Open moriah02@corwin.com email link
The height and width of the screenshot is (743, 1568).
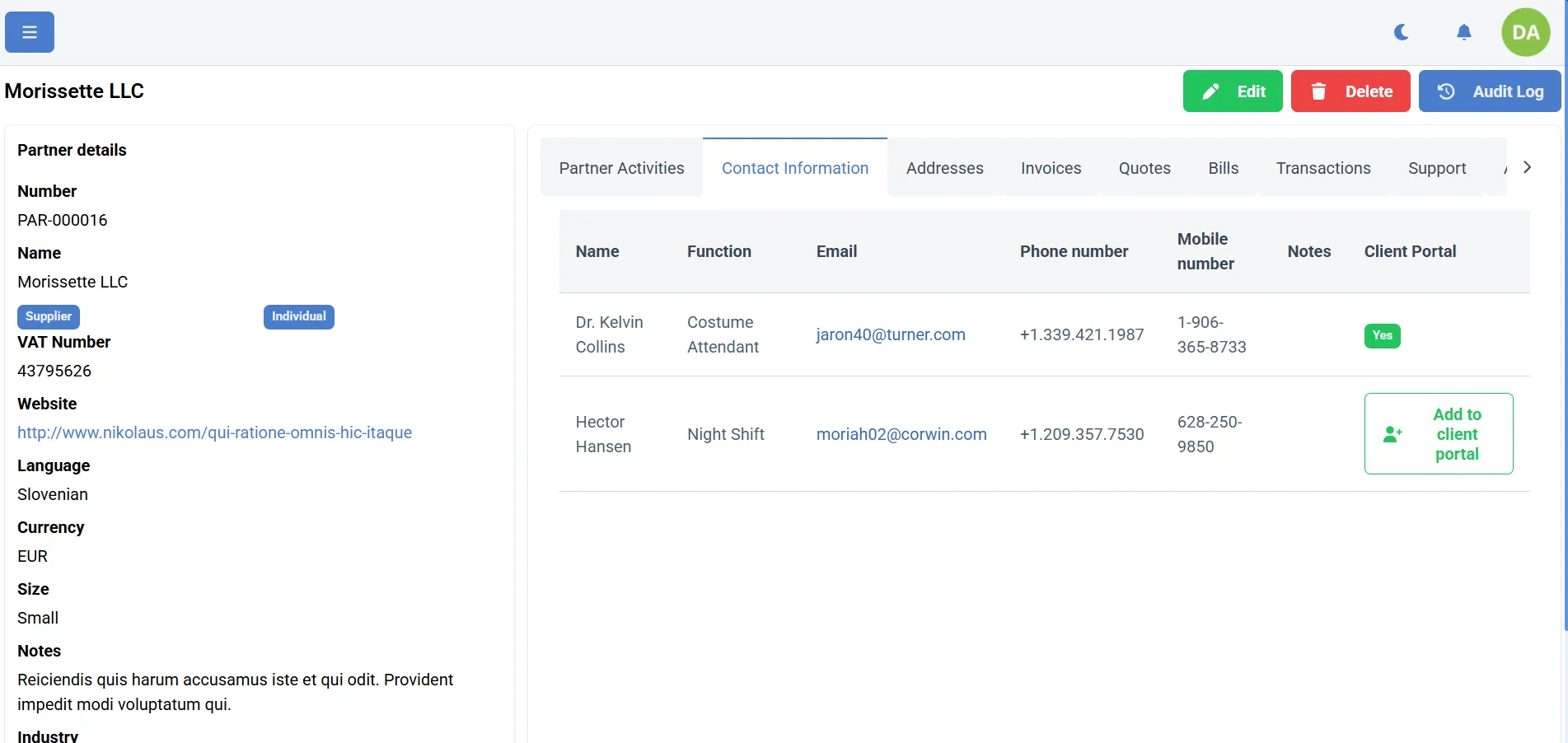[901, 434]
